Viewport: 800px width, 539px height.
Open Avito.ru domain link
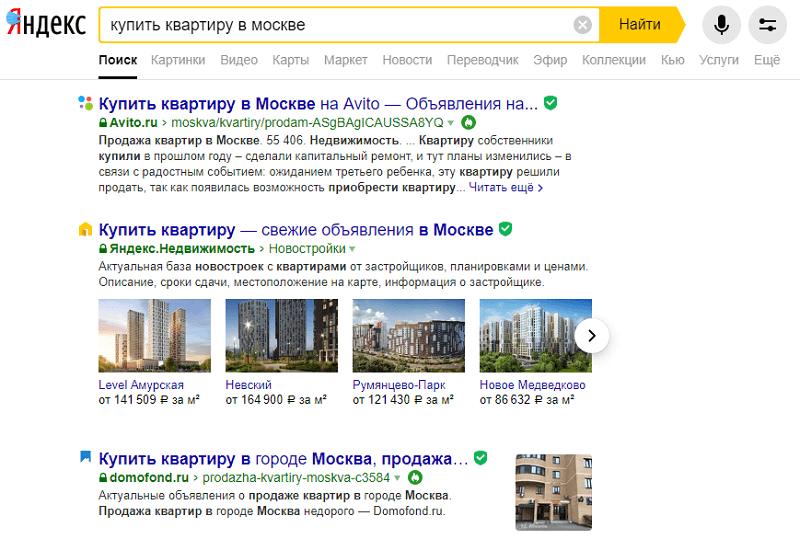tap(134, 122)
